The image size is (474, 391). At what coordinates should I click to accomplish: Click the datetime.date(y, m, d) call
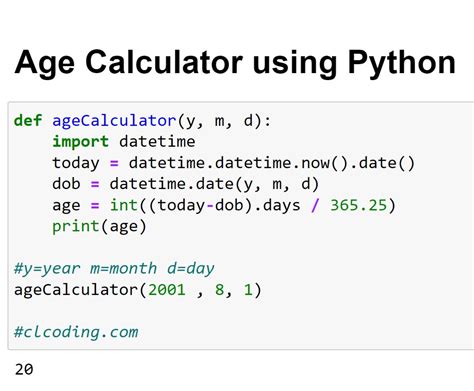(214, 184)
